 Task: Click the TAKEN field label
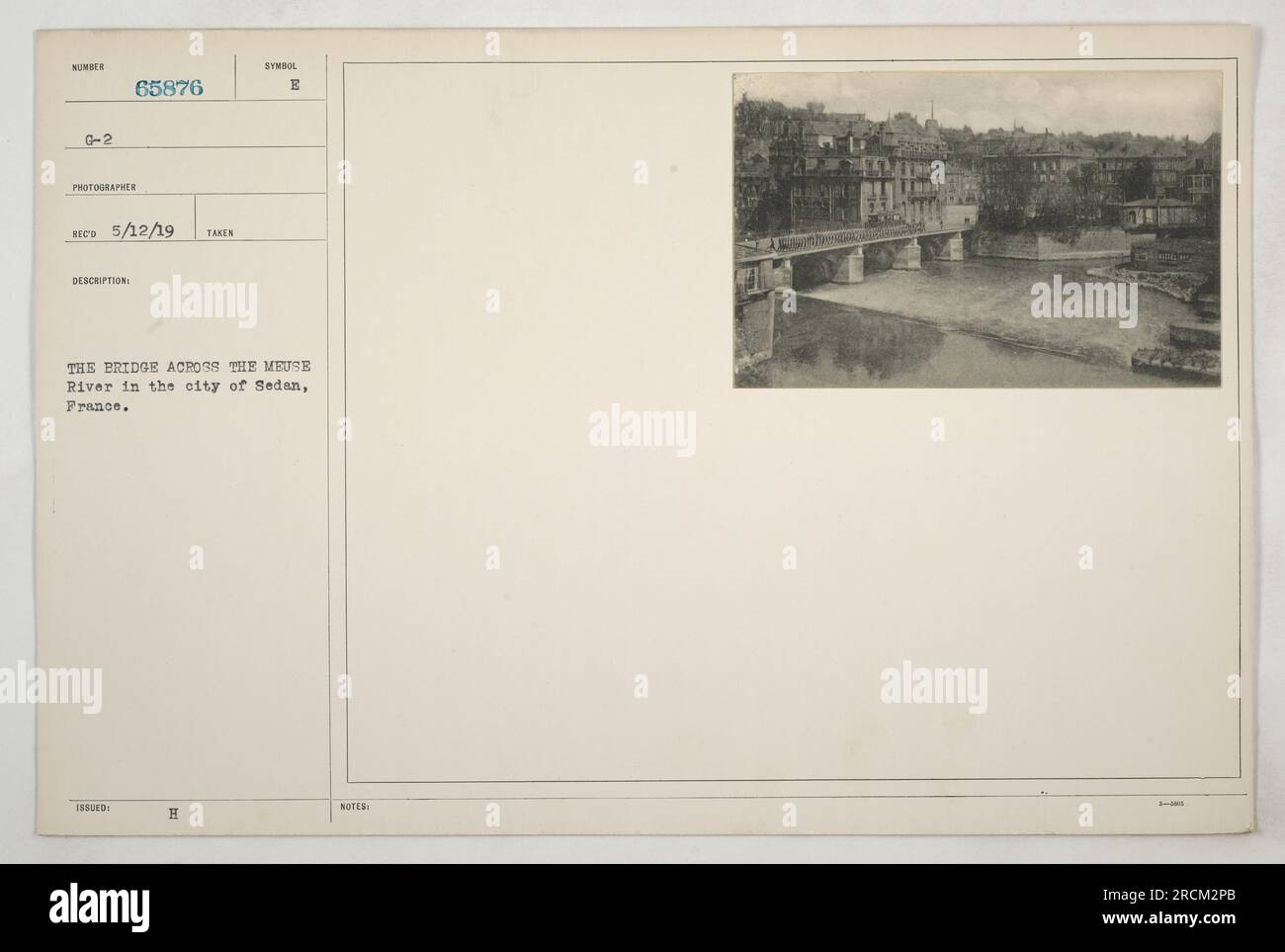221,234
